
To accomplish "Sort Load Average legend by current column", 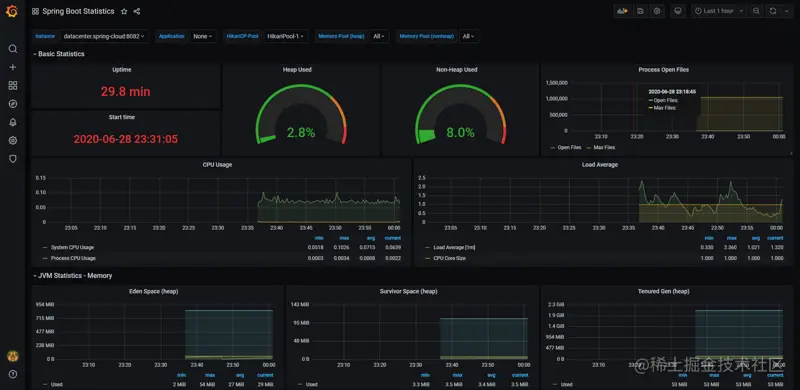I will point(775,238).
